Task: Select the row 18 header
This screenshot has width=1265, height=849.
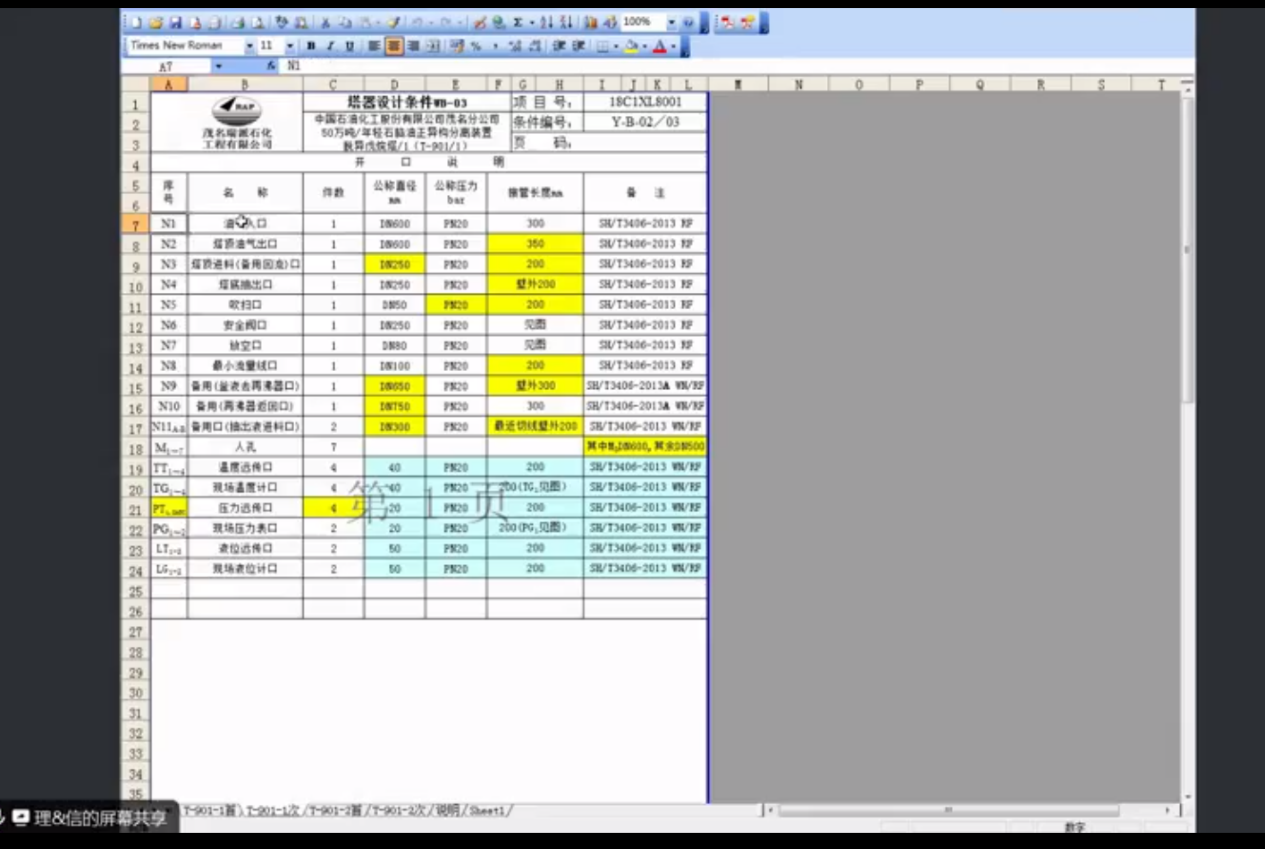Action: [x=135, y=447]
